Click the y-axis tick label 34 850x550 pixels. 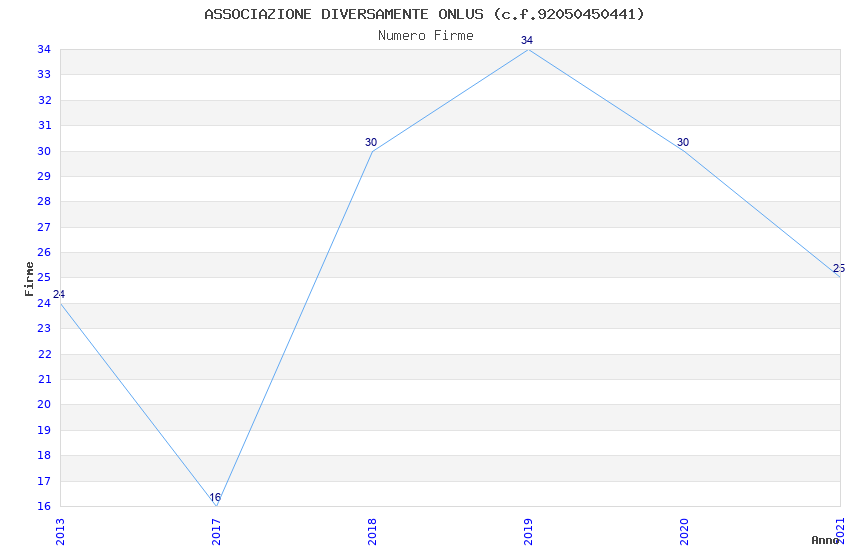coord(44,49)
